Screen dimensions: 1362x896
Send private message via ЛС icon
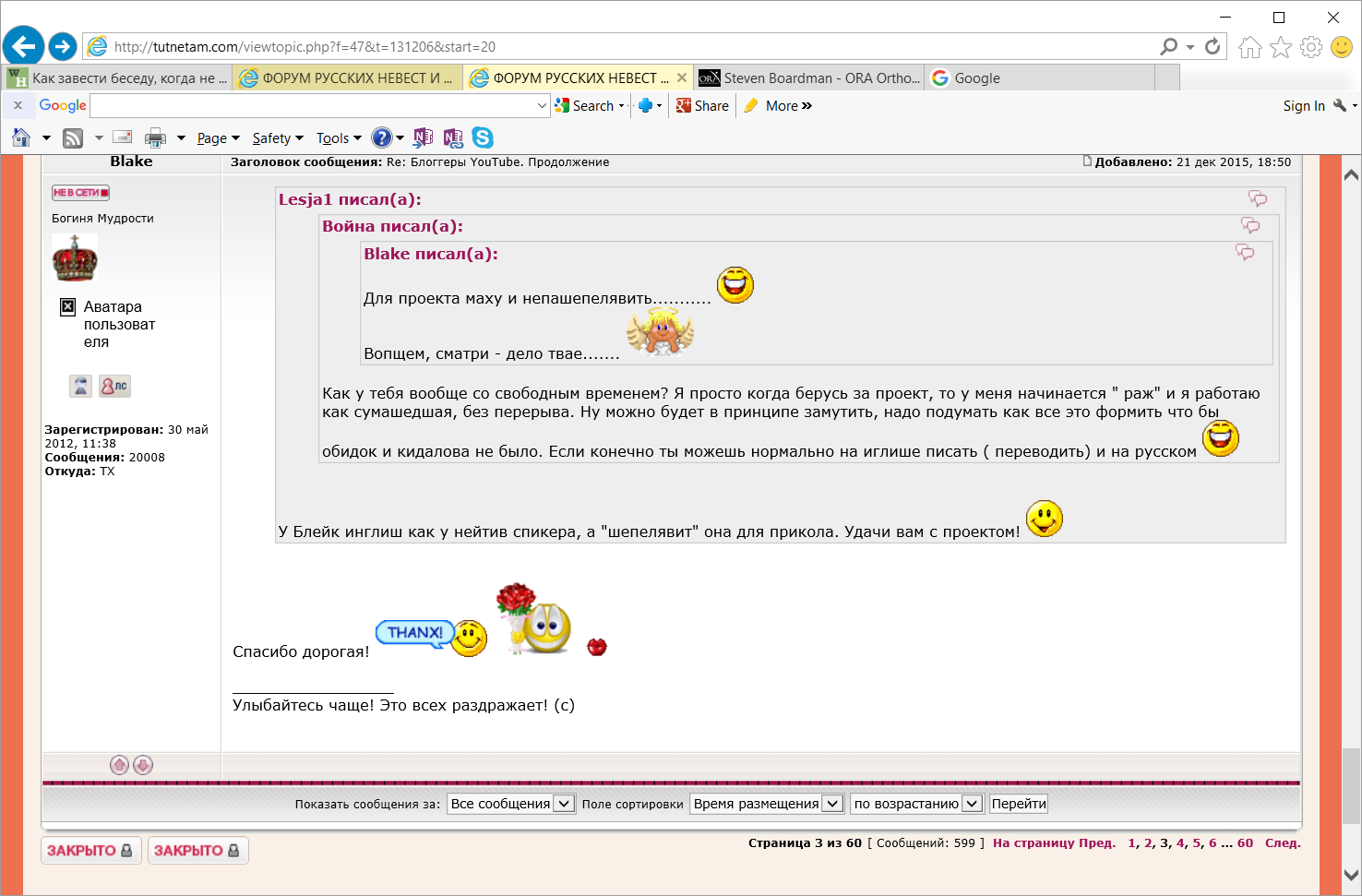pos(115,386)
